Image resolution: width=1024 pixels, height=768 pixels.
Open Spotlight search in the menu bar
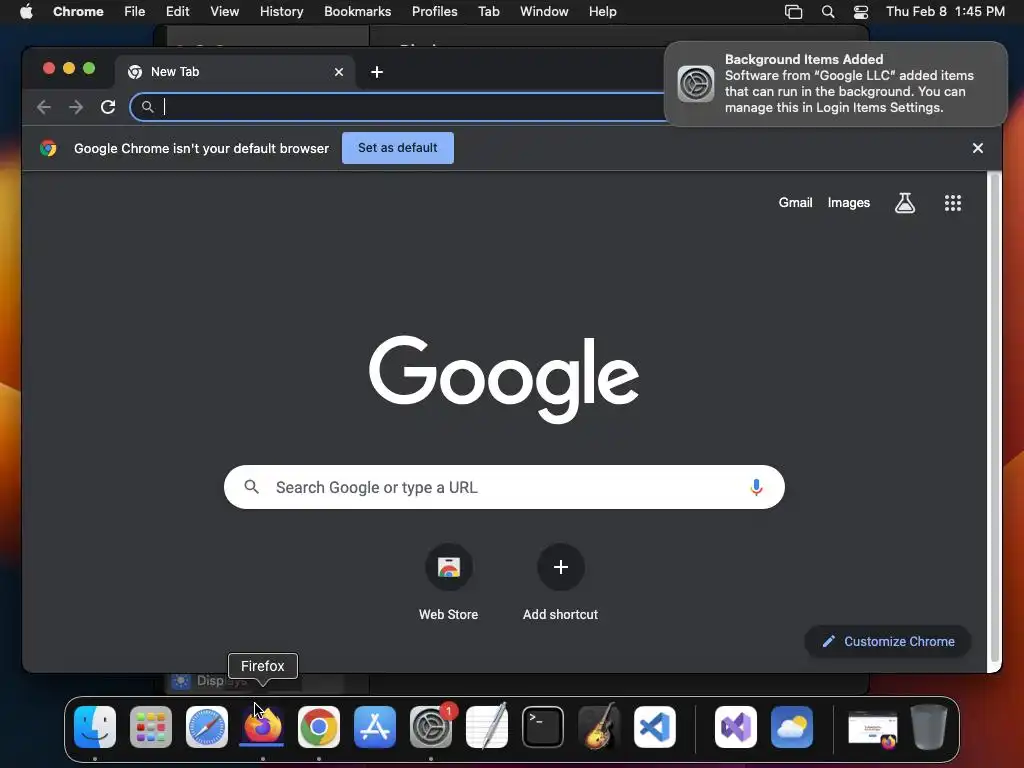(x=827, y=12)
